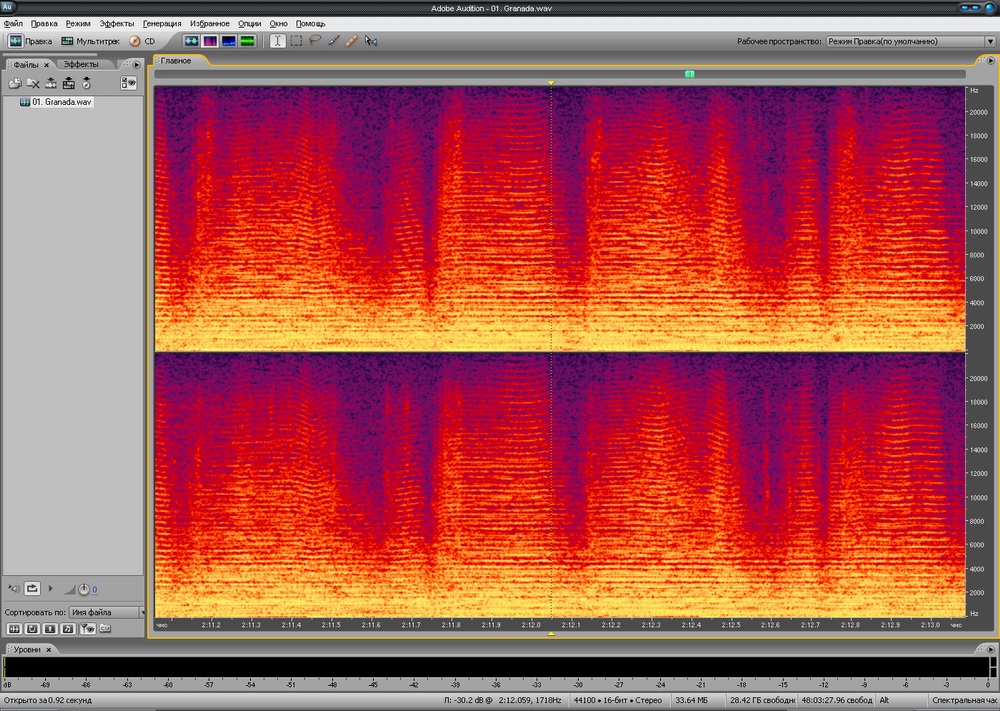The image size is (1000, 711).
Task: Open the Помощь menu
Action: pyautogui.click(x=311, y=24)
